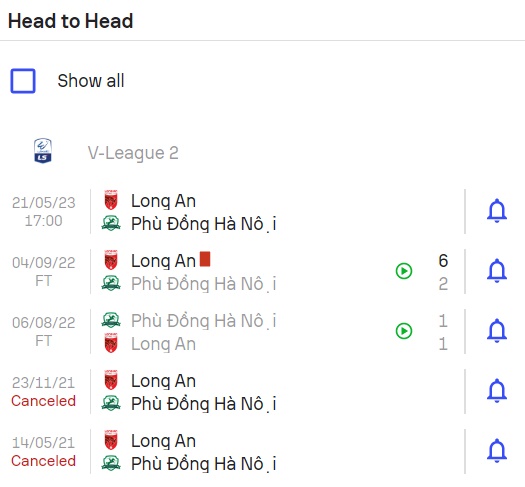Click the V-League 2 logo icon
This screenshot has height=487, width=525.
coord(43,151)
